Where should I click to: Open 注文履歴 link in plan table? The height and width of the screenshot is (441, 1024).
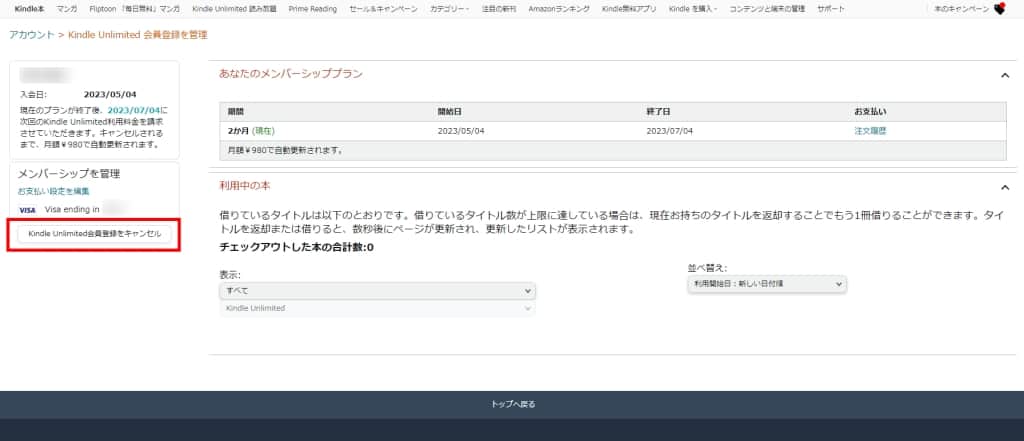[x=870, y=131]
